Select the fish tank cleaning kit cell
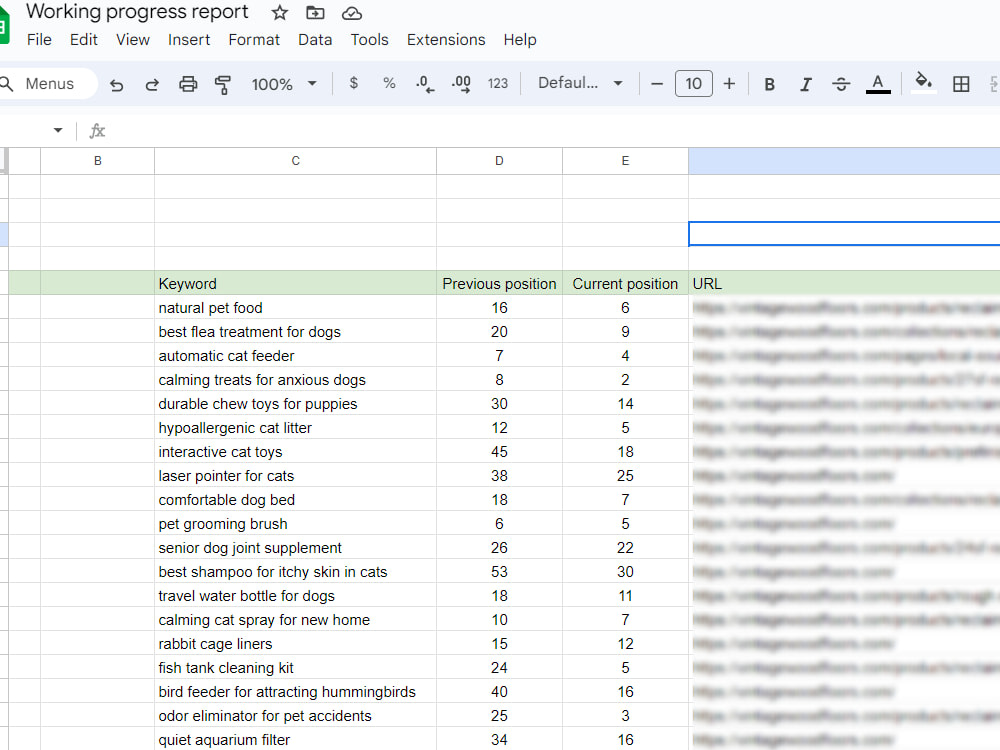This screenshot has height=750, width=1000. pos(295,668)
